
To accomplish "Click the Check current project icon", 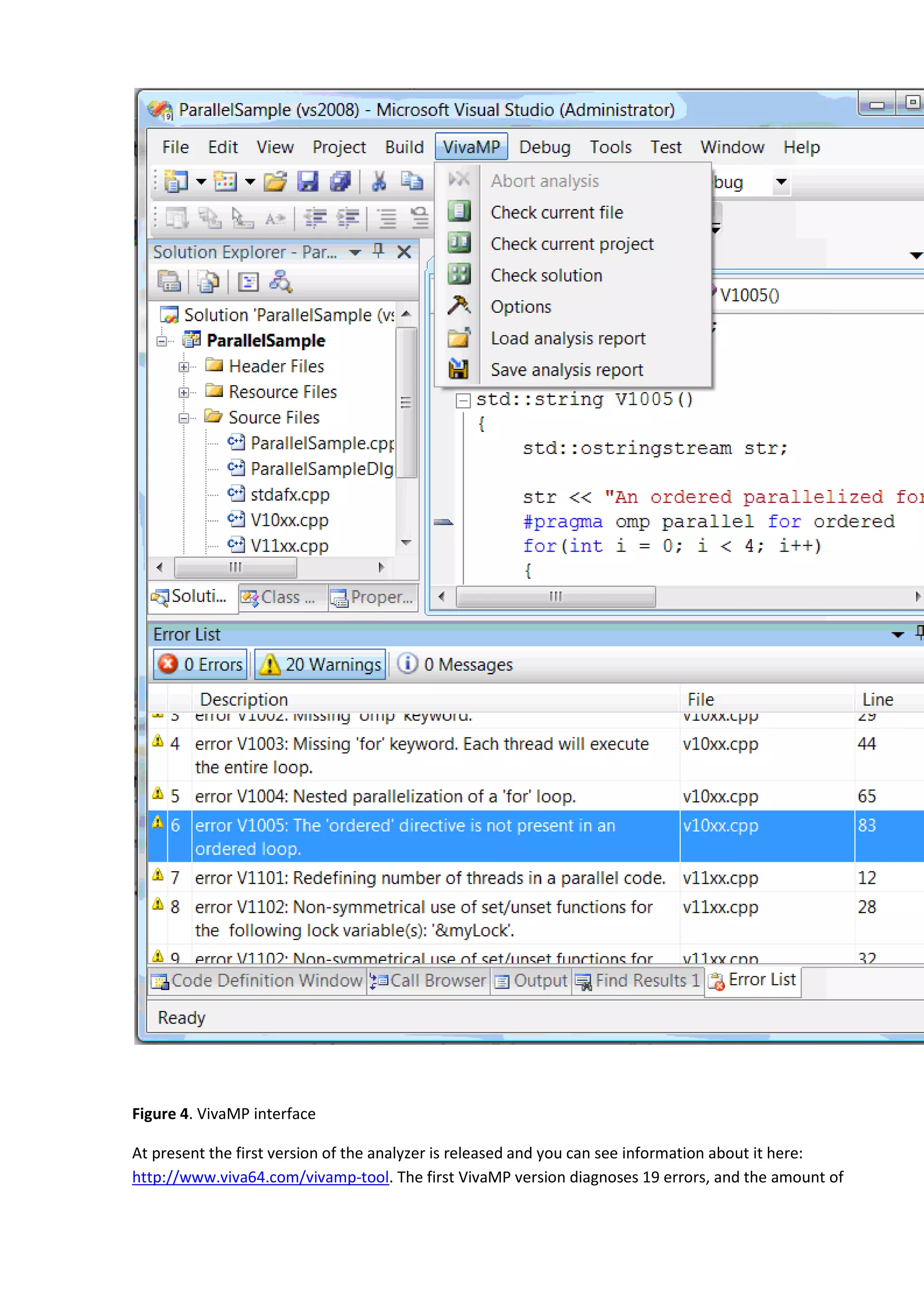I will pyautogui.click(x=459, y=243).
